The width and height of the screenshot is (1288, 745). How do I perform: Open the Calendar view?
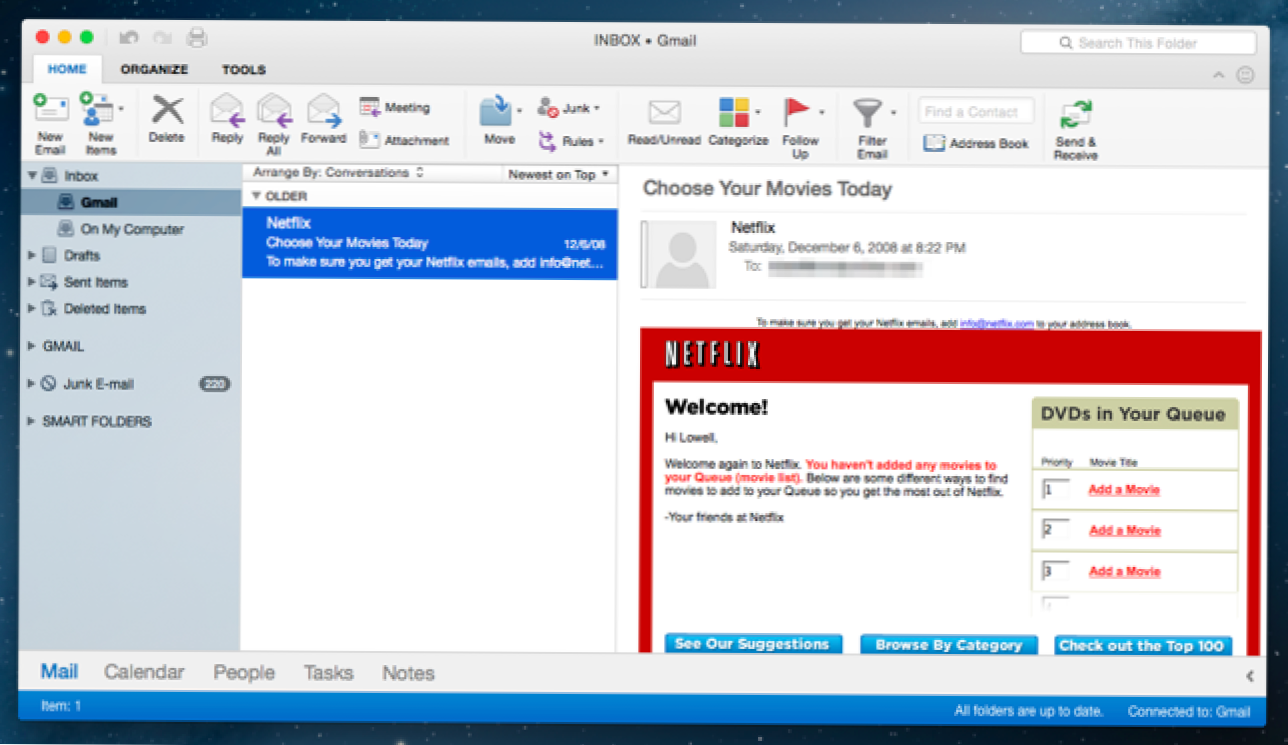point(144,673)
